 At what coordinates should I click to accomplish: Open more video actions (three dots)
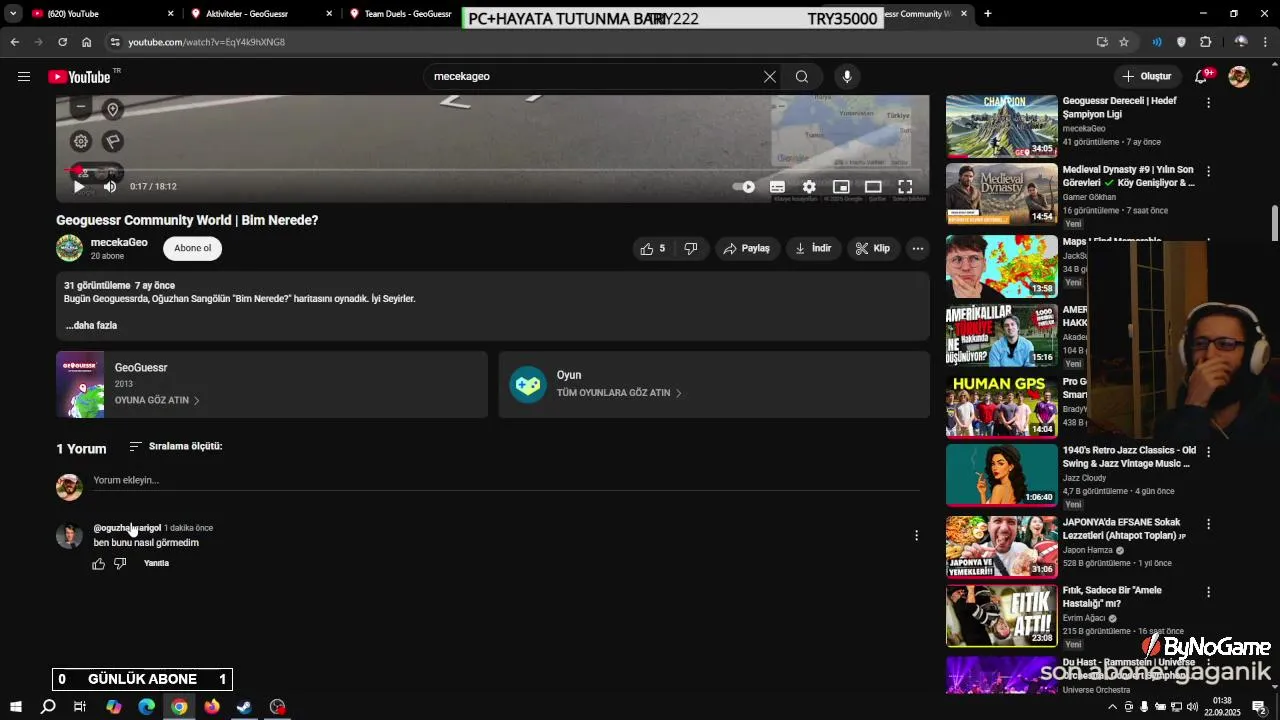(917, 248)
